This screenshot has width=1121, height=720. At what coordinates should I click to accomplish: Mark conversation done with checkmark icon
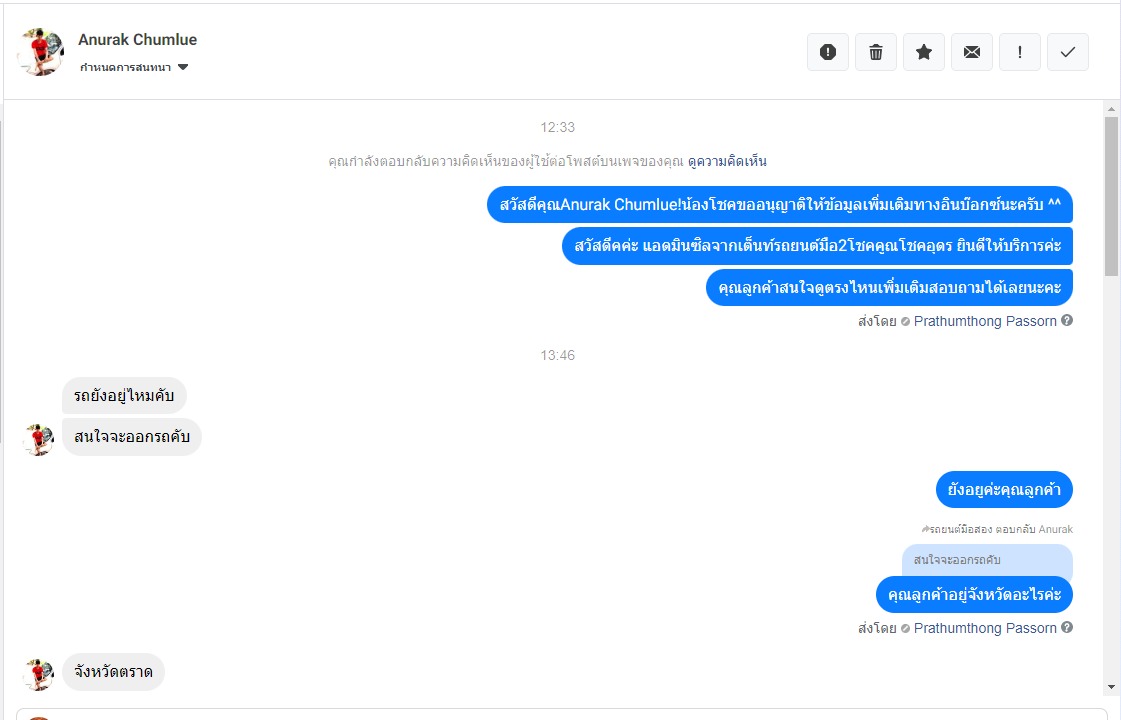pyautogui.click(x=1068, y=52)
